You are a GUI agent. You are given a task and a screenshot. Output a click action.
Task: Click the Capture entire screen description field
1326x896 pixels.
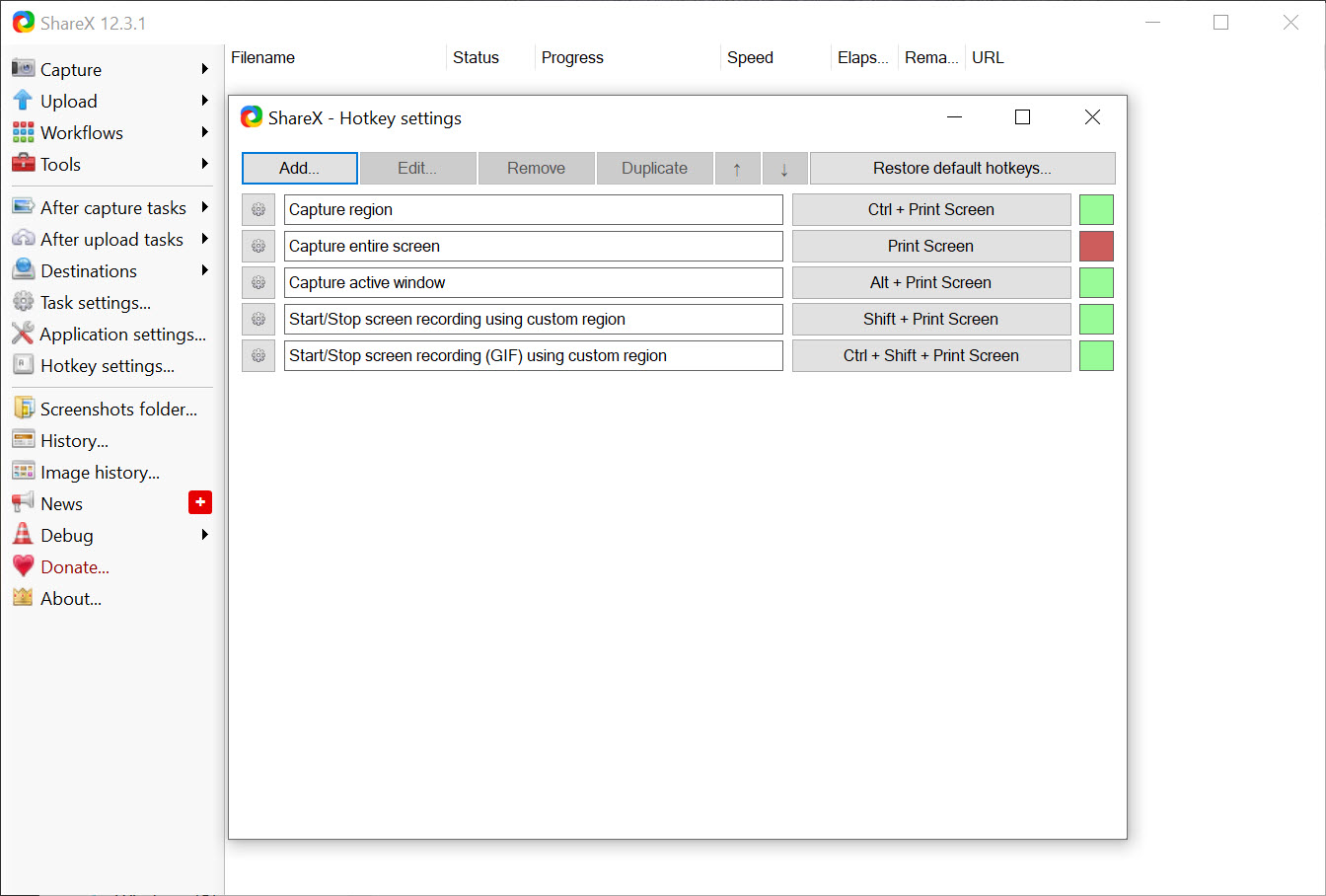point(533,246)
